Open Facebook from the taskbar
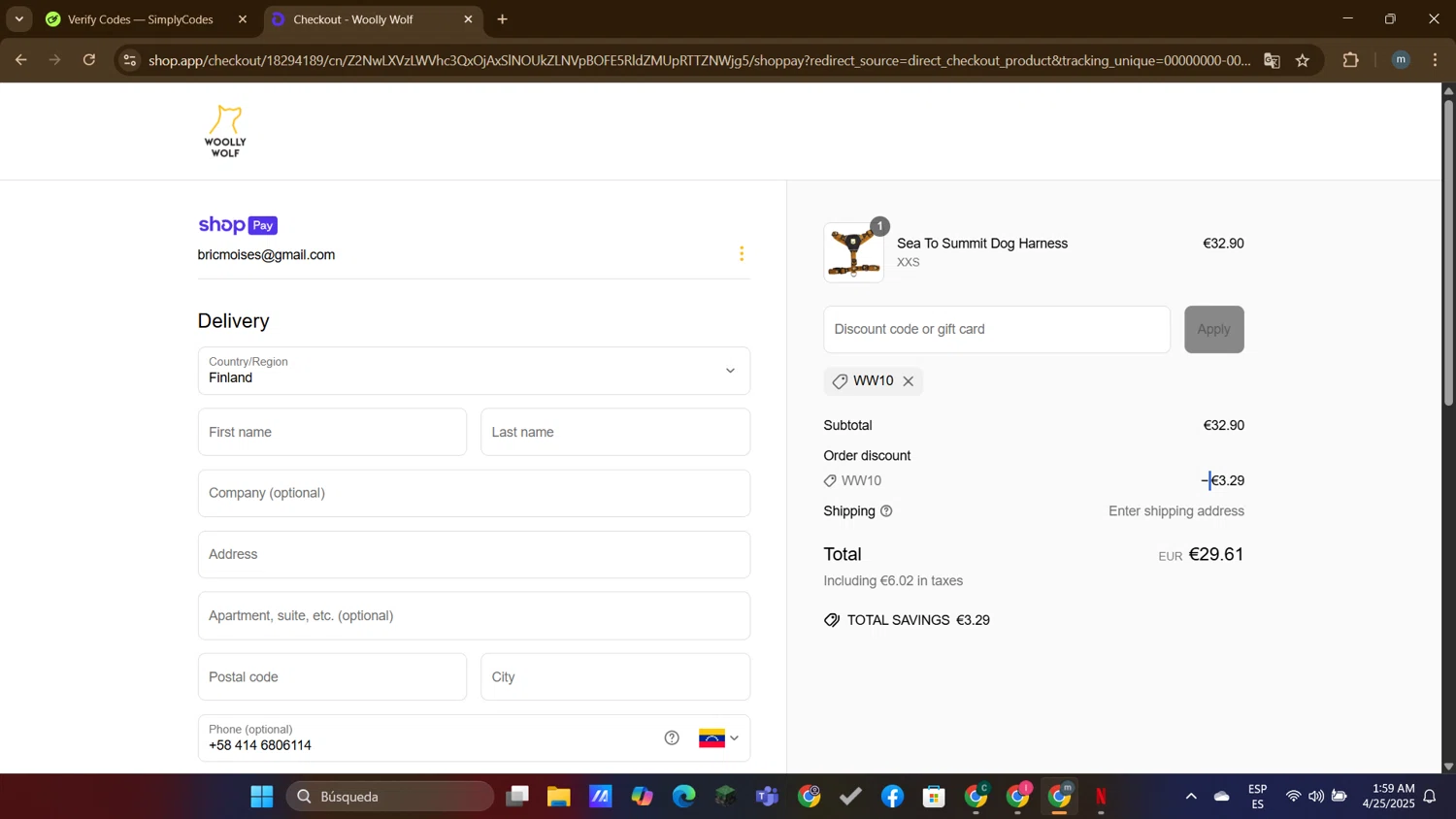Viewport: 1456px width, 819px height. tap(892, 797)
